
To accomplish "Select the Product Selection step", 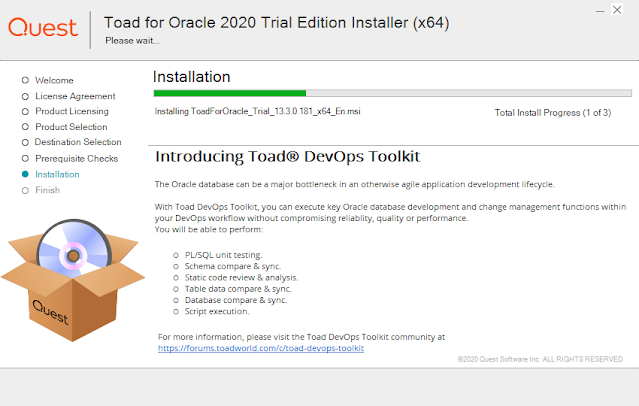I will tap(71, 127).
